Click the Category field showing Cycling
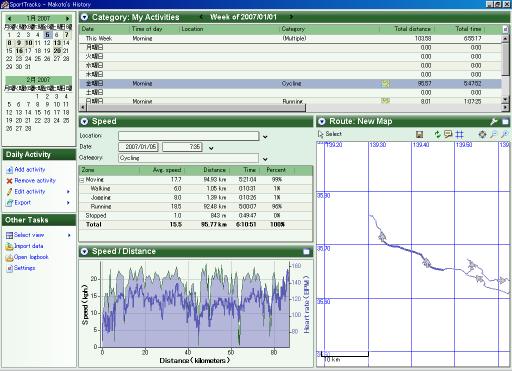The height and width of the screenshot is (371, 512). [x=188, y=158]
